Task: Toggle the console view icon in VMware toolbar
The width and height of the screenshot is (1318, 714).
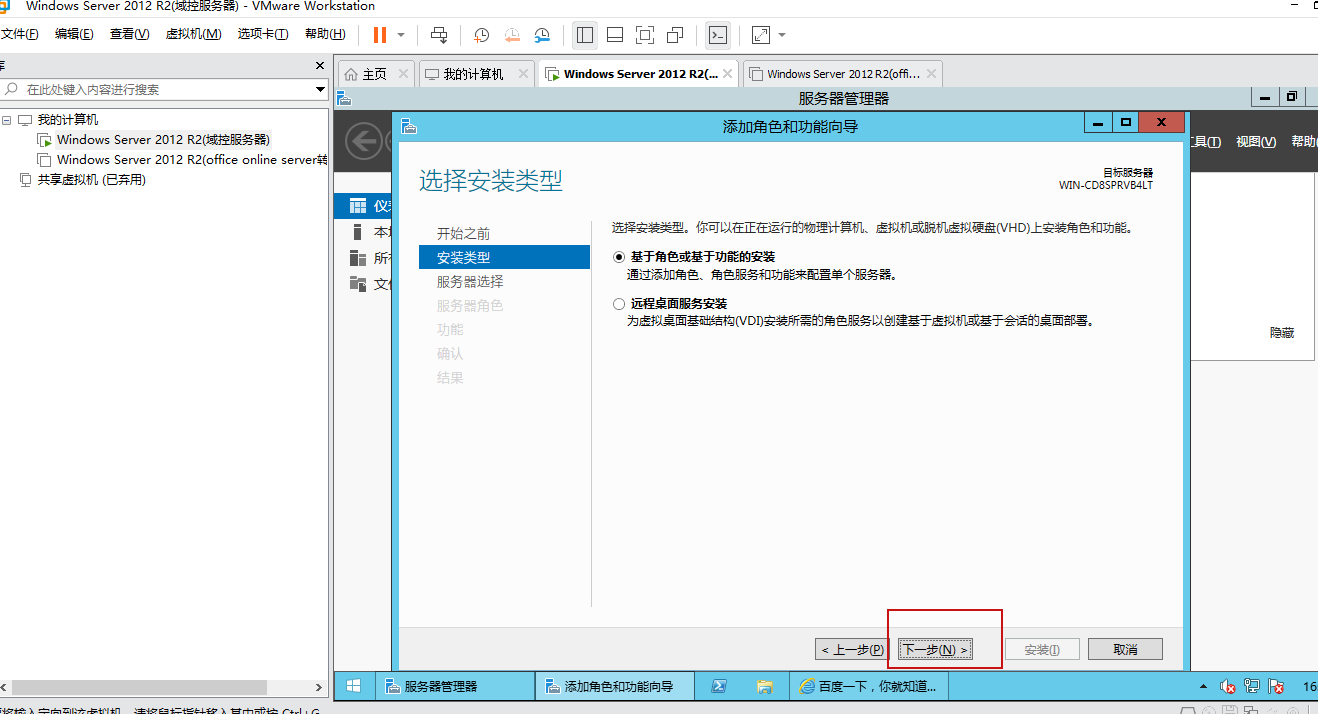Action: click(x=717, y=35)
